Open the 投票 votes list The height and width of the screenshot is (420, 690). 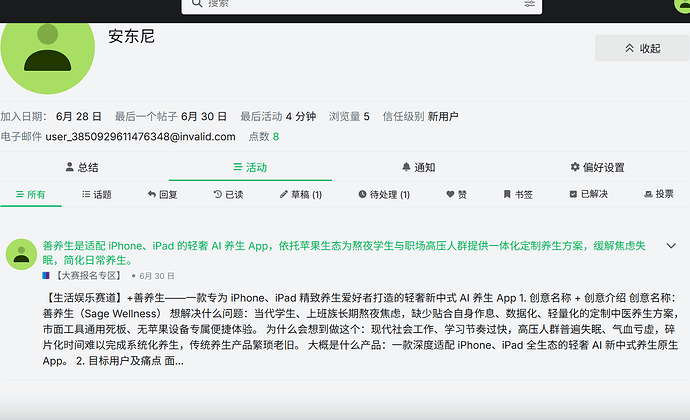[x=659, y=194]
